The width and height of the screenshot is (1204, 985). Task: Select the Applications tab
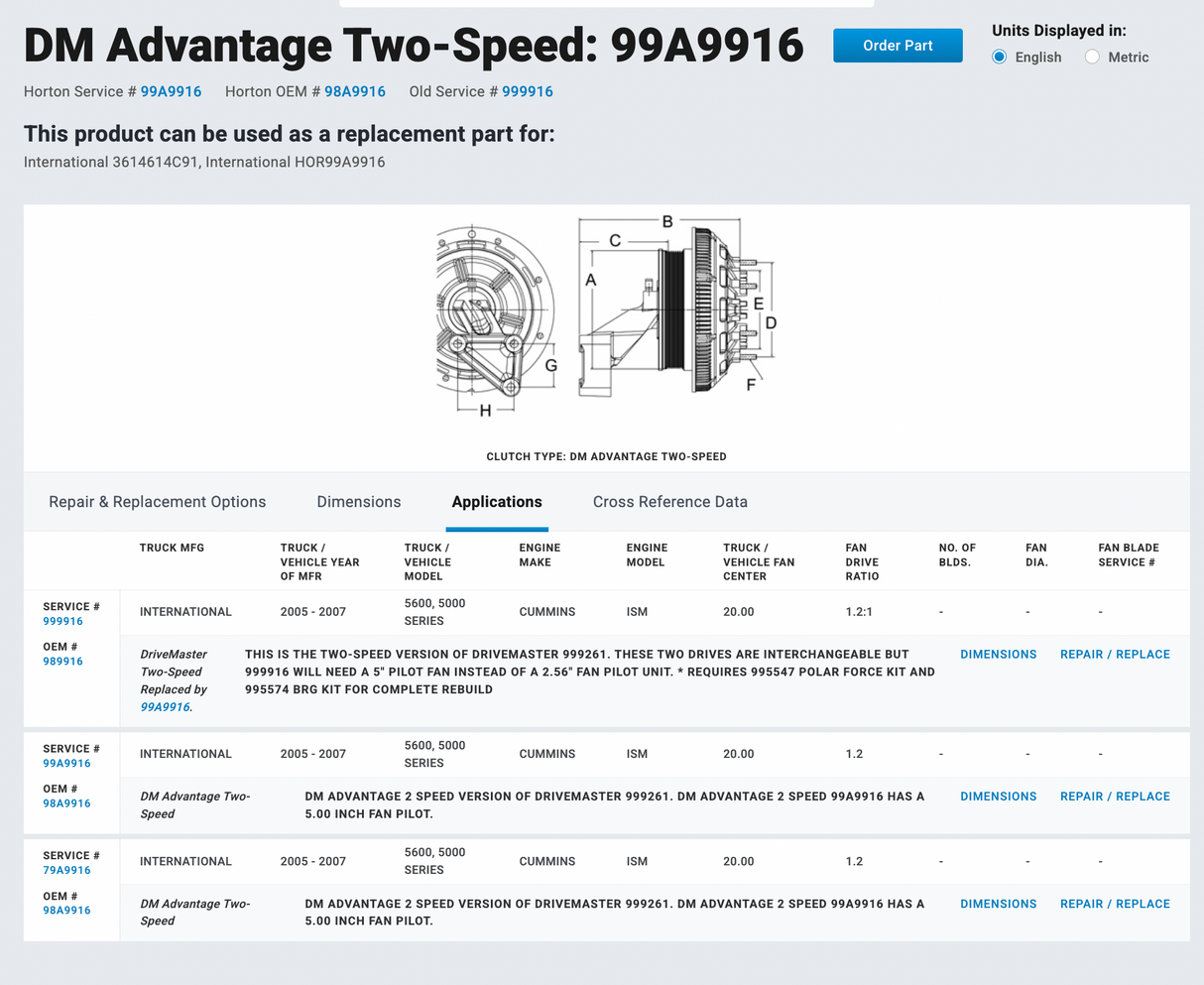coord(497,502)
